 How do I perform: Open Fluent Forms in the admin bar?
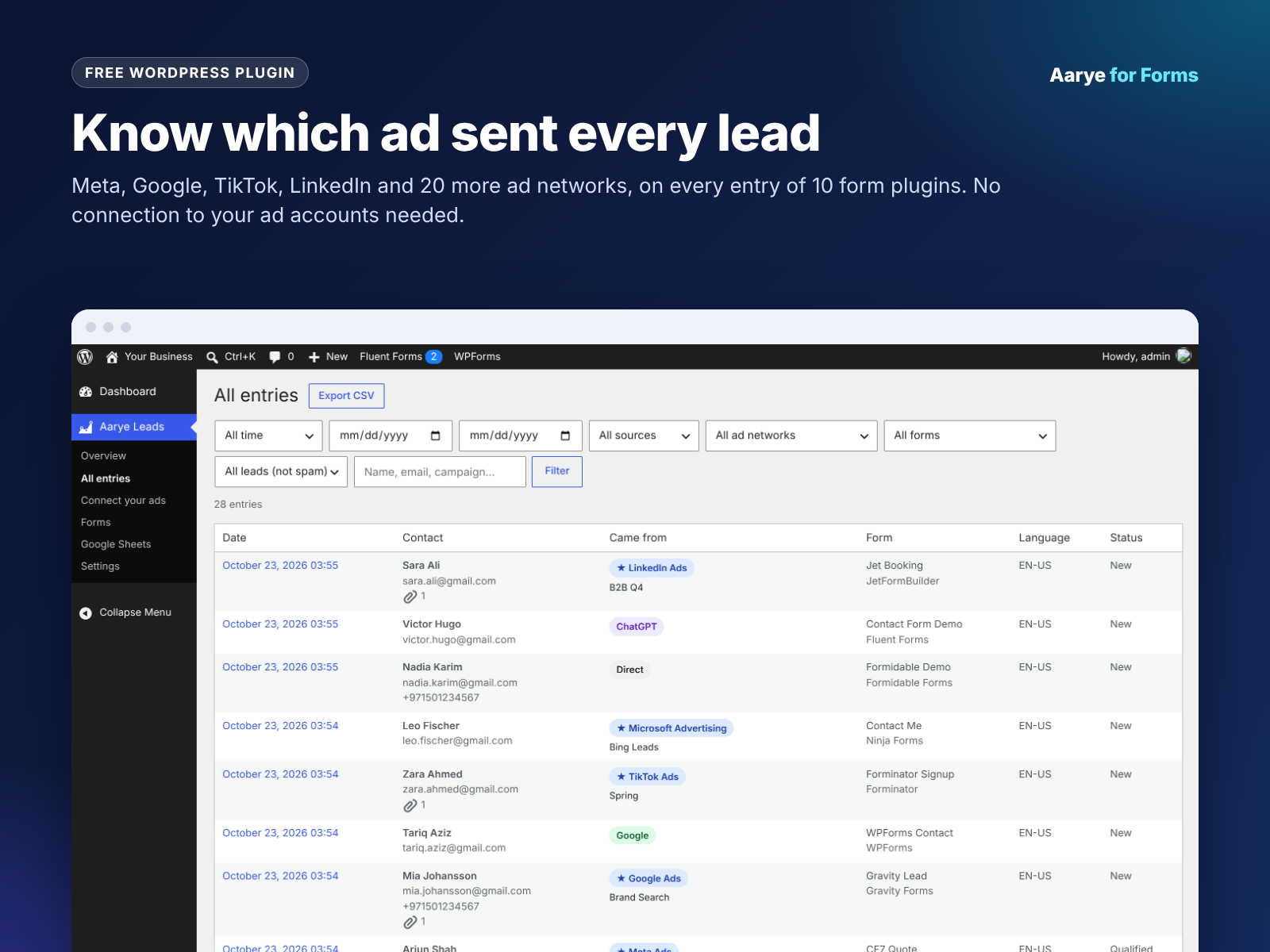coord(391,357)
